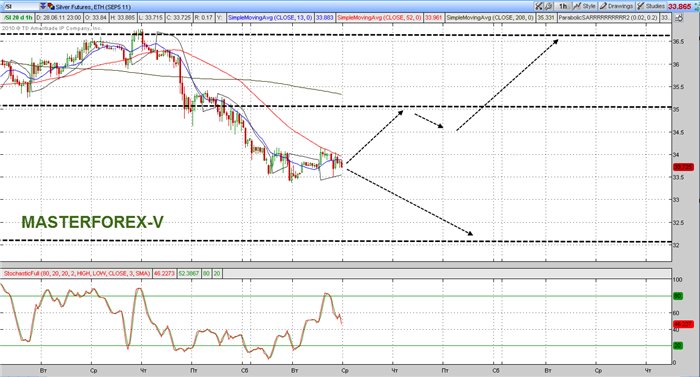Screen dimensions: 700x377
Task: Select the red SimpleMovingAvg (CLOSE, 52, 0) label
Action: click(379, 18)
